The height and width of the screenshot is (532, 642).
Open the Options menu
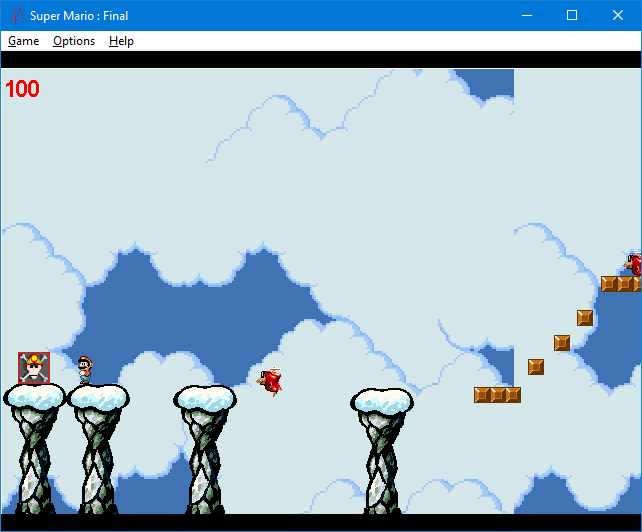click(74, 41)
